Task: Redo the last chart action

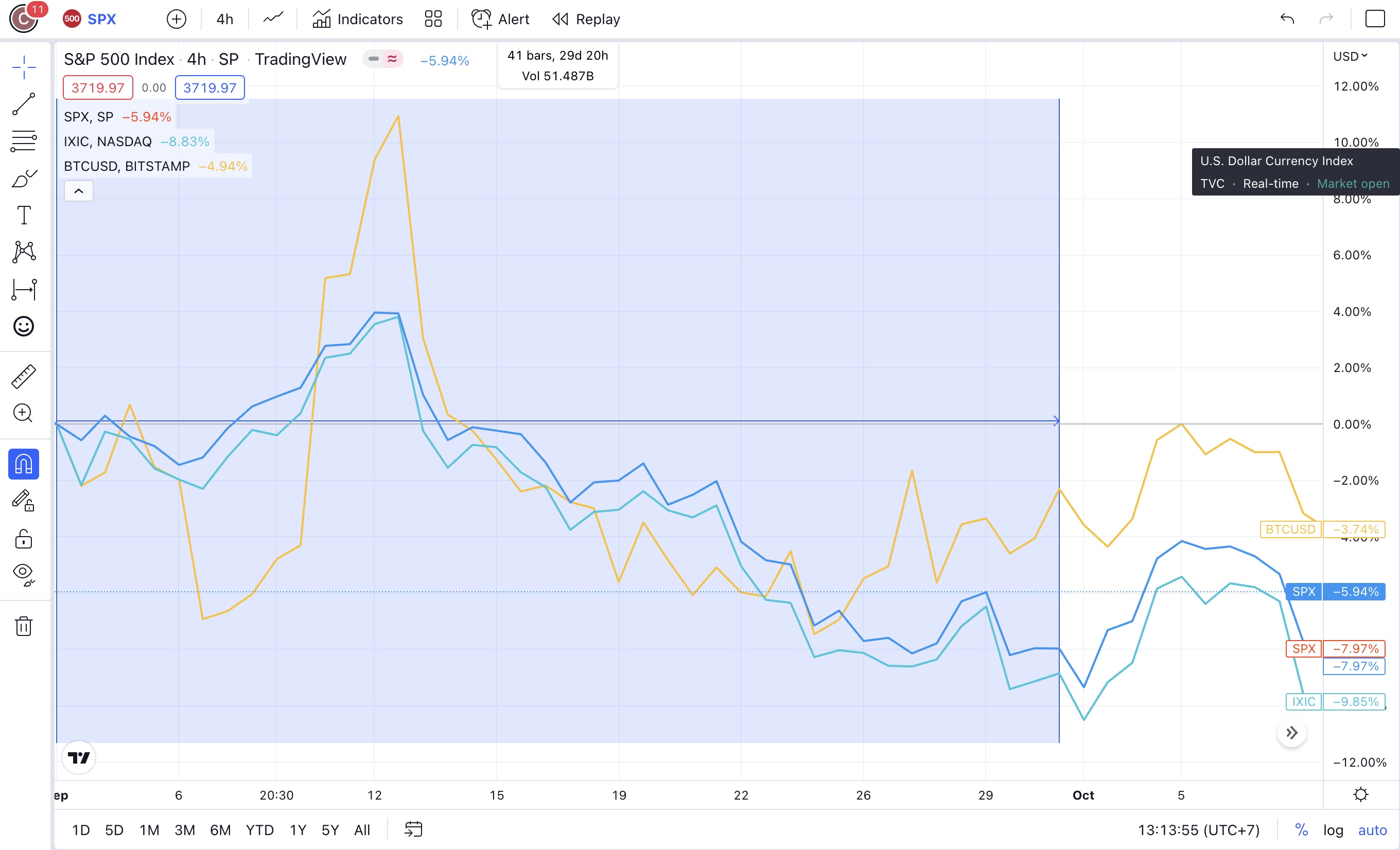Action: [1325, 19]
